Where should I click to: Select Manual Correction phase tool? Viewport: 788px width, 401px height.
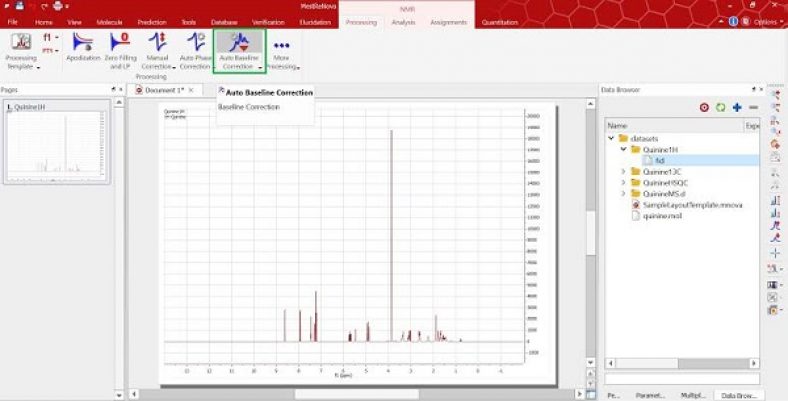pyautogui.click(x=157, y=50)
